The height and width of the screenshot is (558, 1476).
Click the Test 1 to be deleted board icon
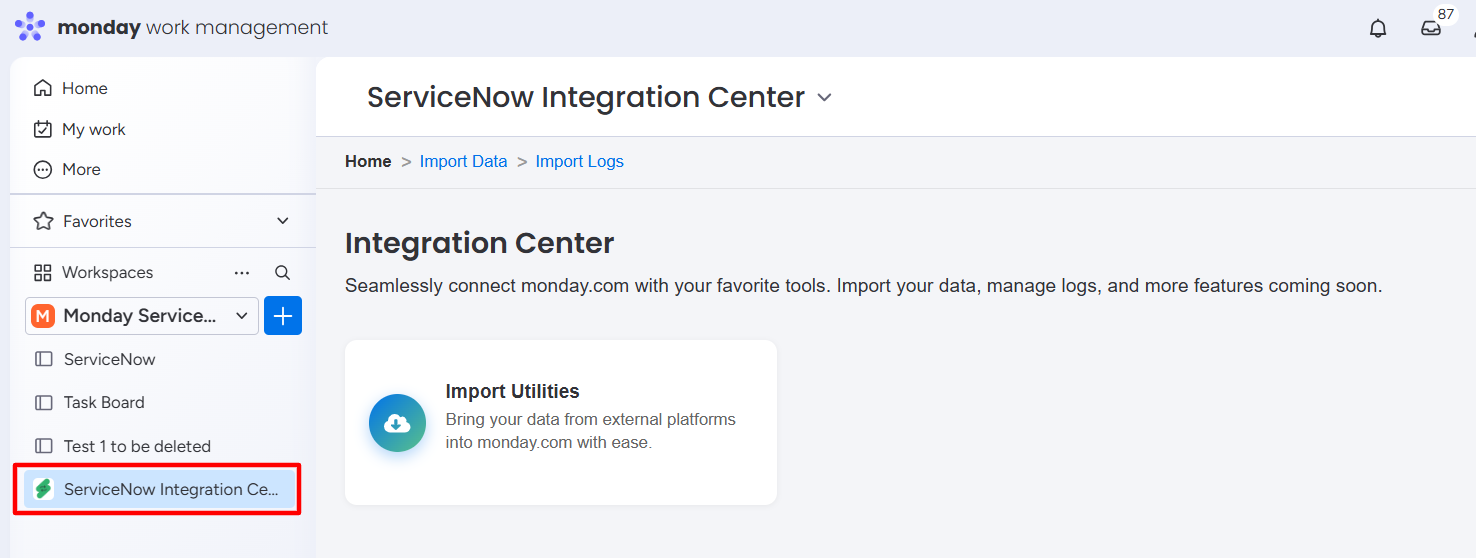point(43,446)
